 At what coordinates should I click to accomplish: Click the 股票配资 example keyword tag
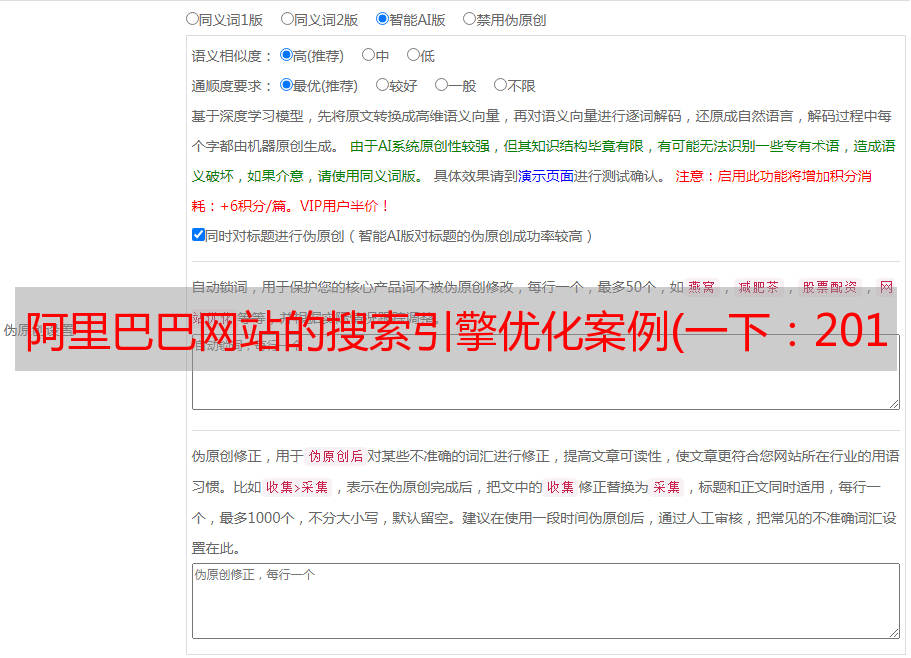[x=830, y=287]
